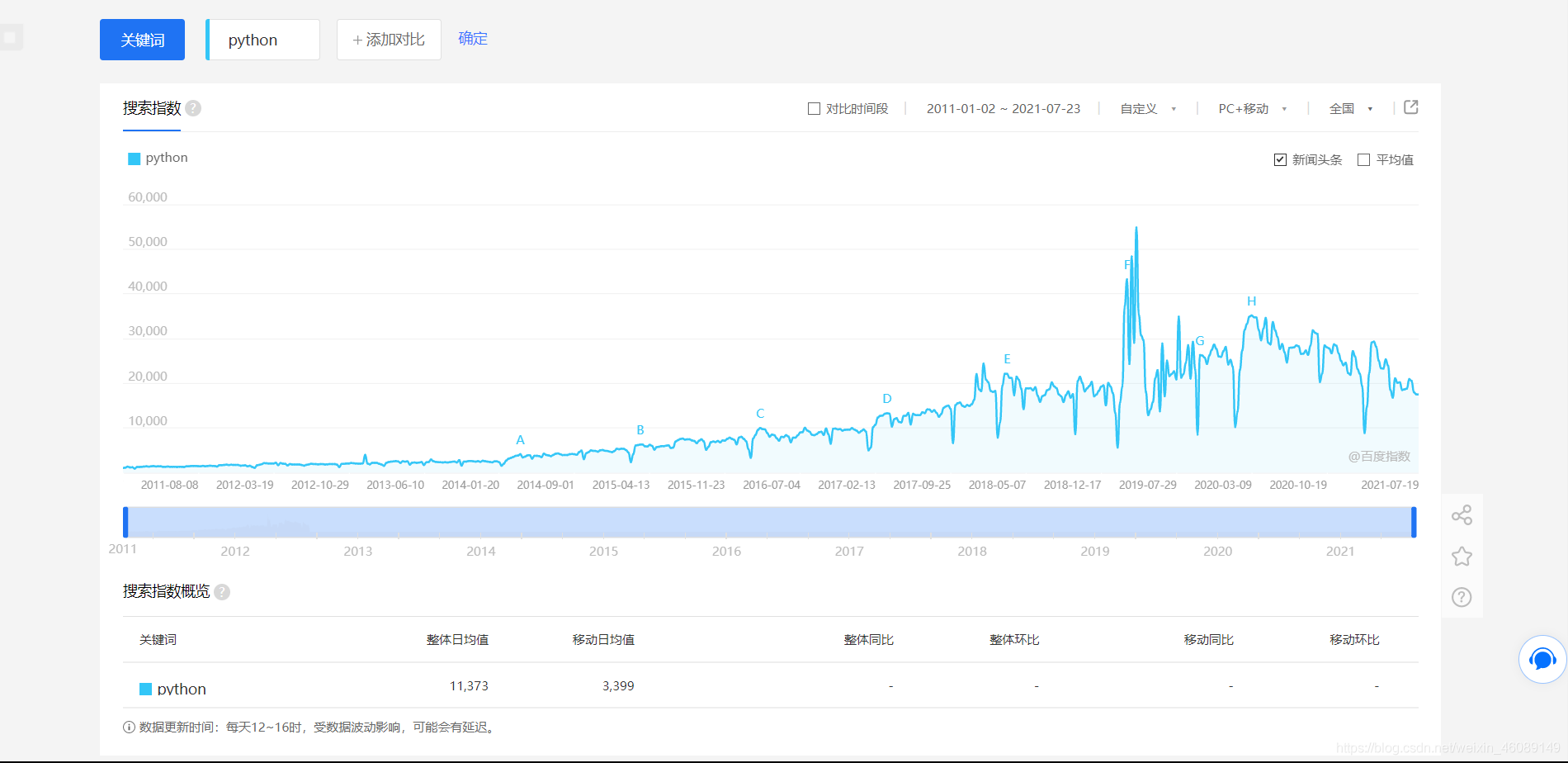Click the 2016 label on timeline

click(726, 552)
